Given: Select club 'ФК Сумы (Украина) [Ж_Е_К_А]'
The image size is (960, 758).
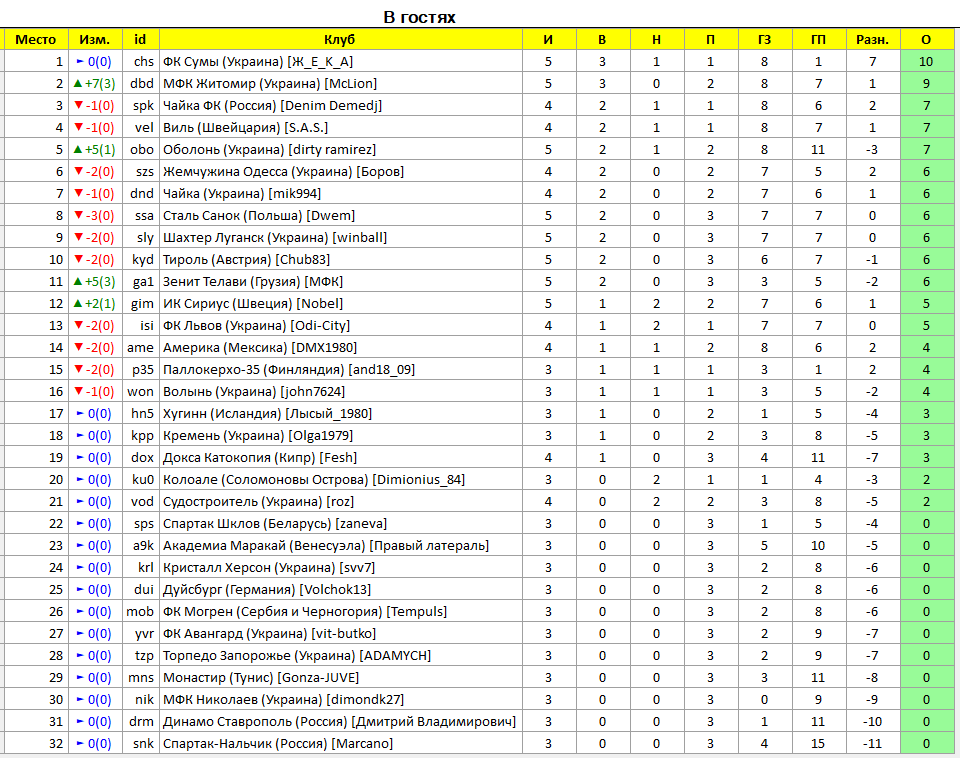Looking at the screenshot, I should tap(258, 62).
